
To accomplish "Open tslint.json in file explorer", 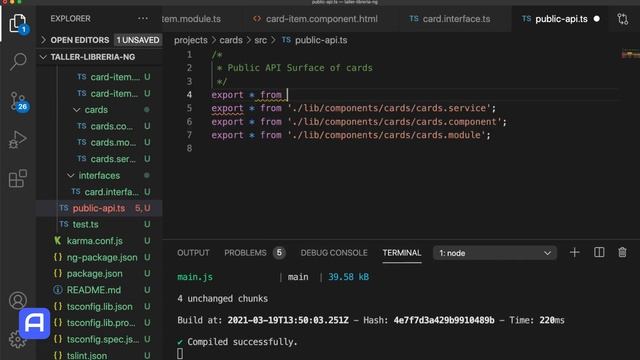I will click(87, 355).
